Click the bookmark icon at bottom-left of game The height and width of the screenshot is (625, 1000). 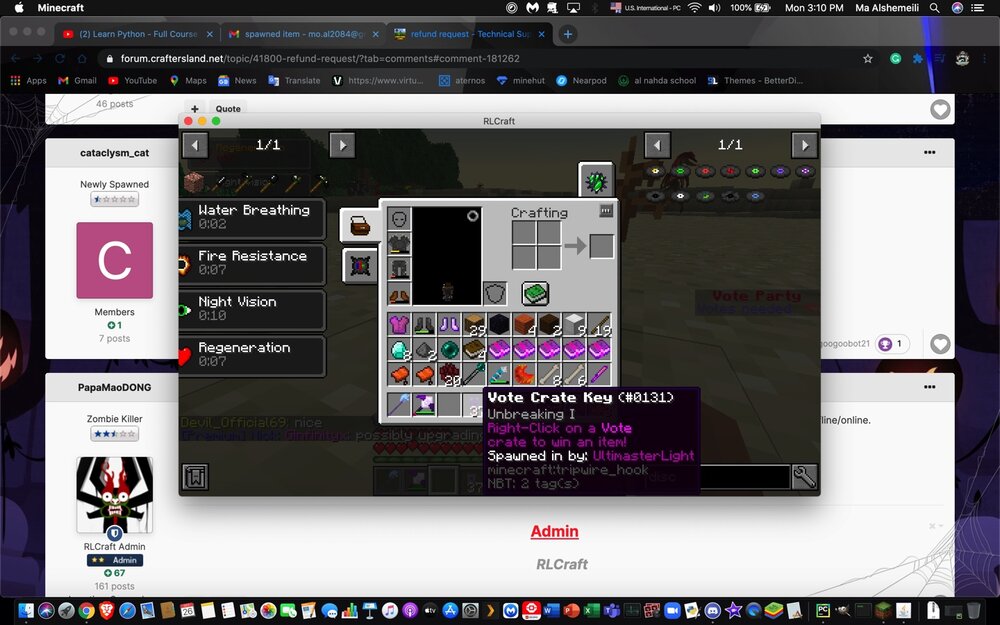tap(195, 476)
